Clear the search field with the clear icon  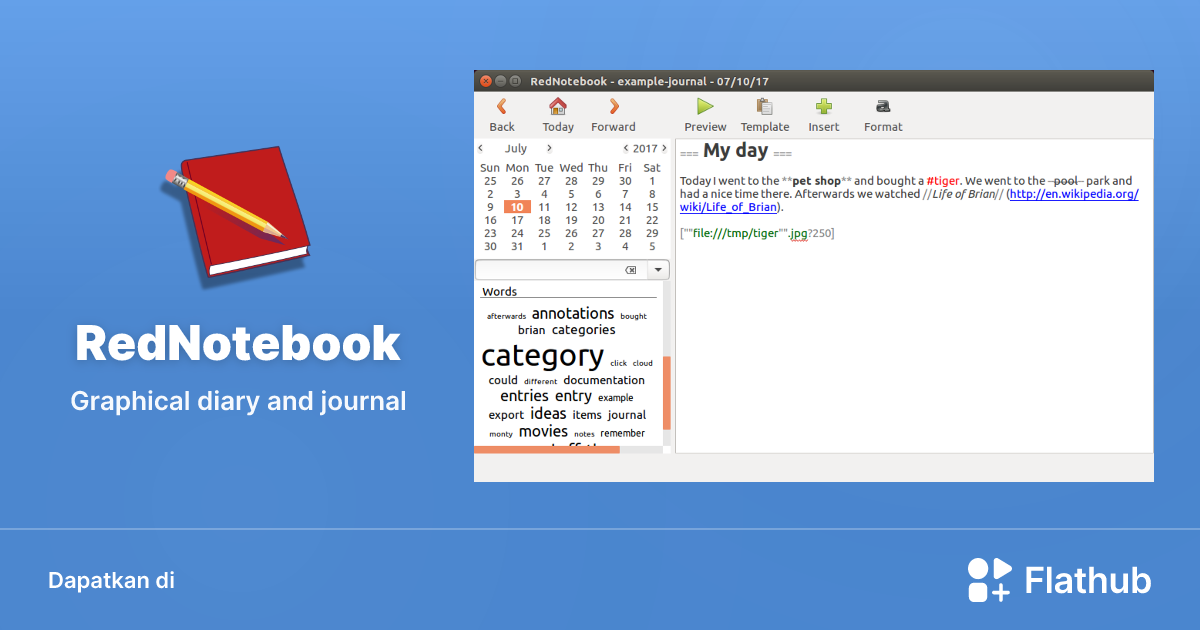pos(631,269)
